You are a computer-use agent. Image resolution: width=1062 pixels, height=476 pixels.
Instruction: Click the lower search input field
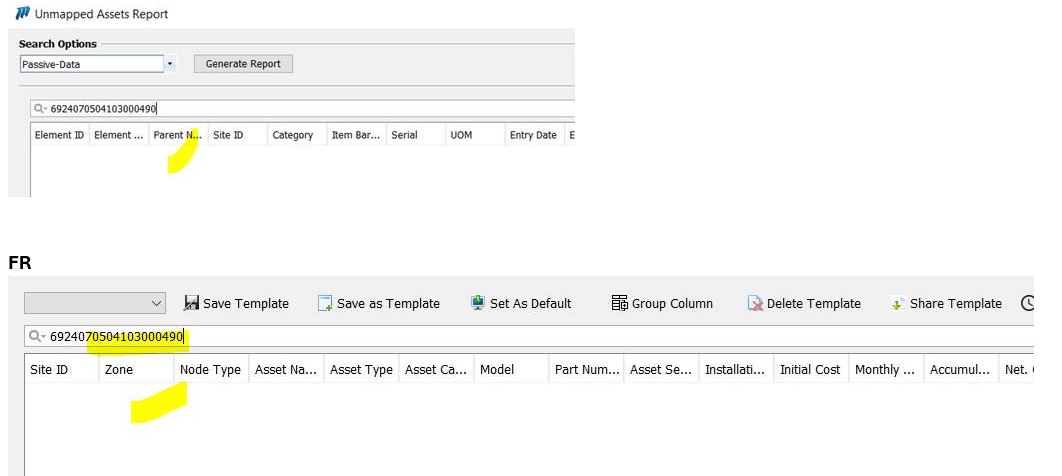tap(600, 337)
